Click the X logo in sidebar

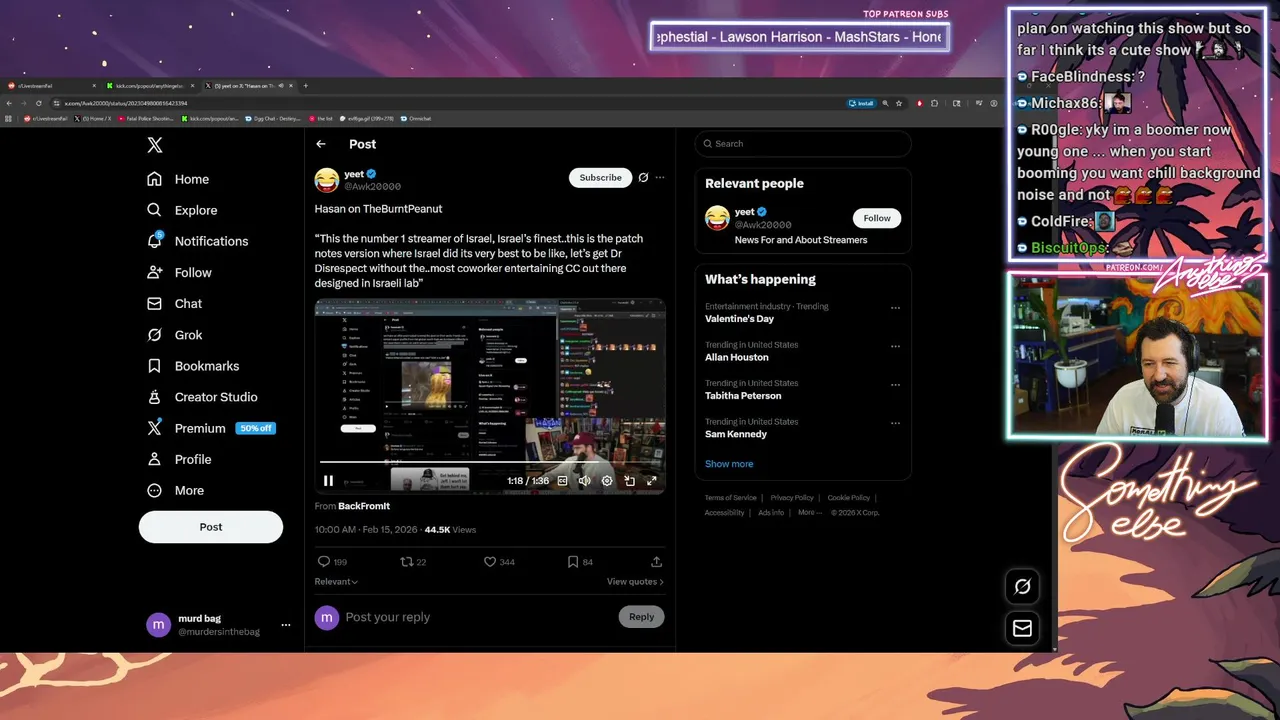155,145
